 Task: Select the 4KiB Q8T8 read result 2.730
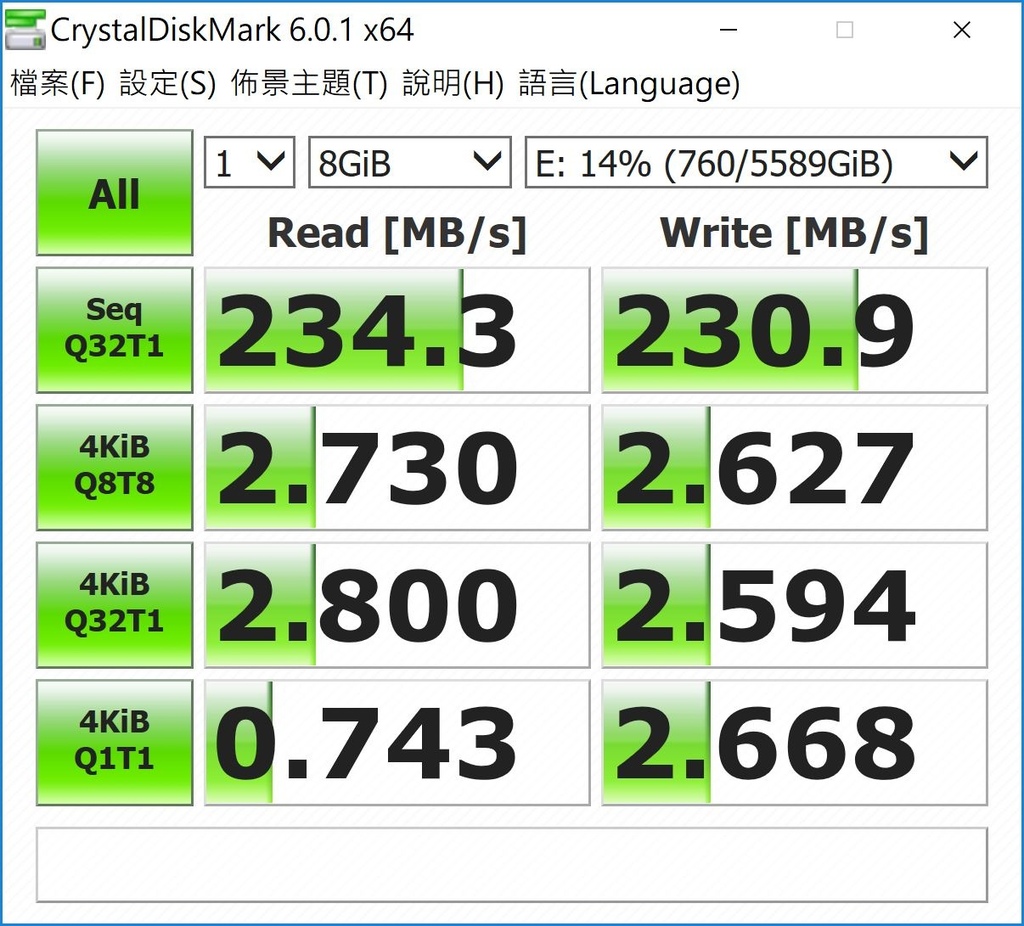coord(397,468)
